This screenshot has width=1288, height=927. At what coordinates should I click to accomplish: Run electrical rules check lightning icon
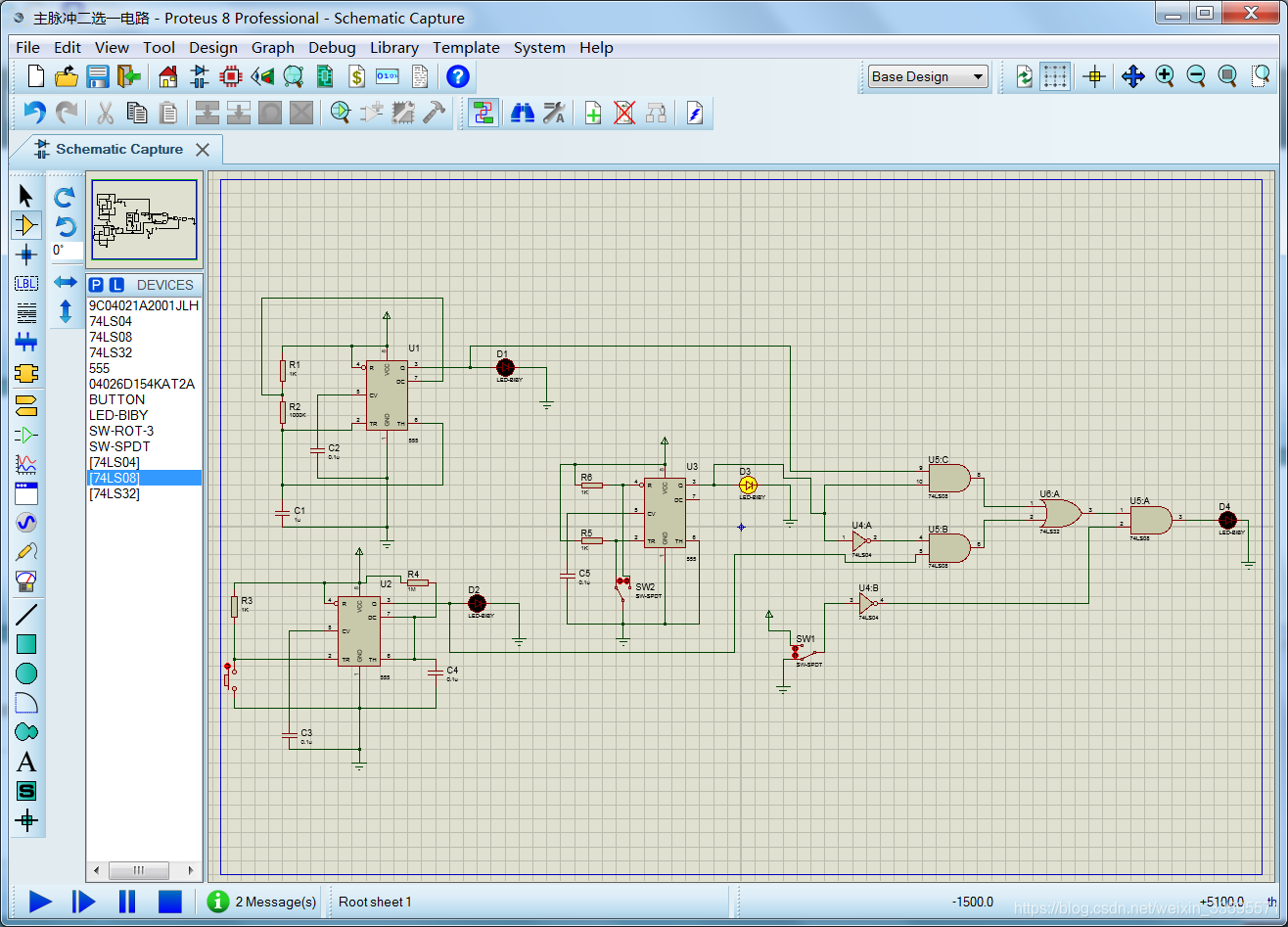pos(695,113)
